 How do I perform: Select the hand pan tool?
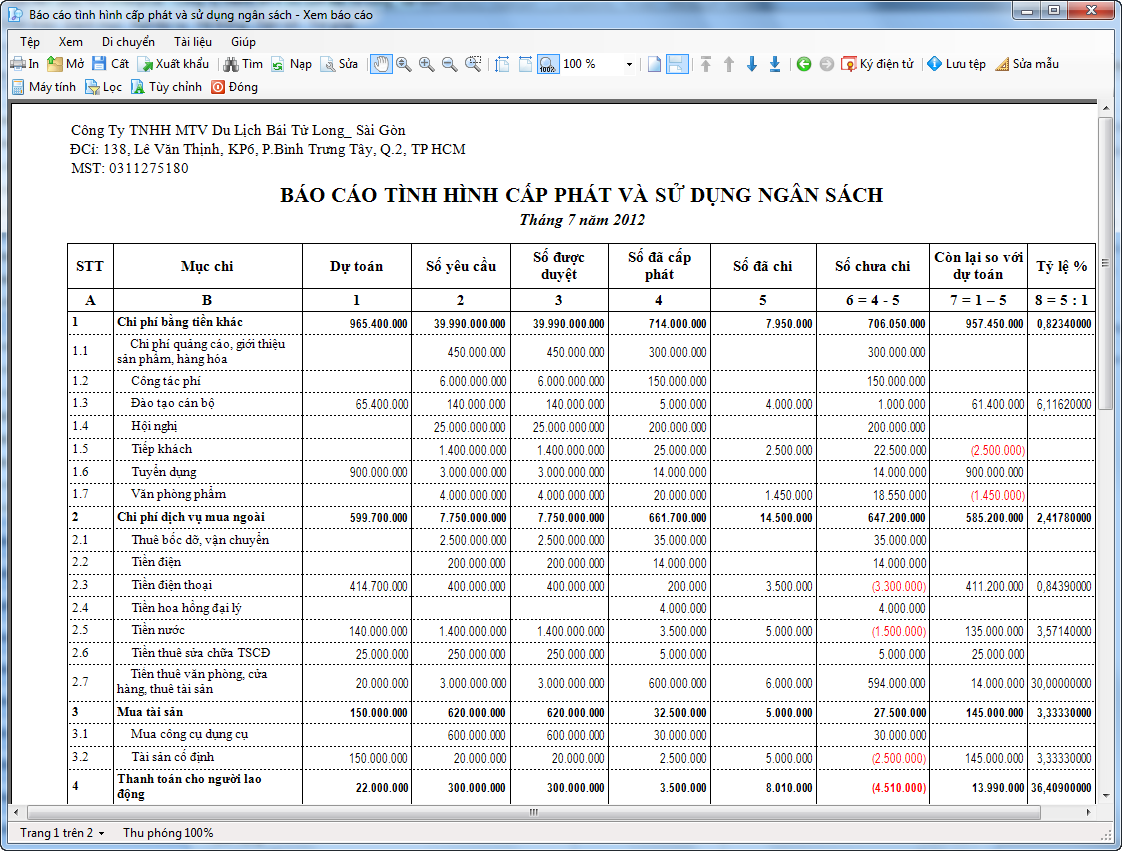(381, 64)
